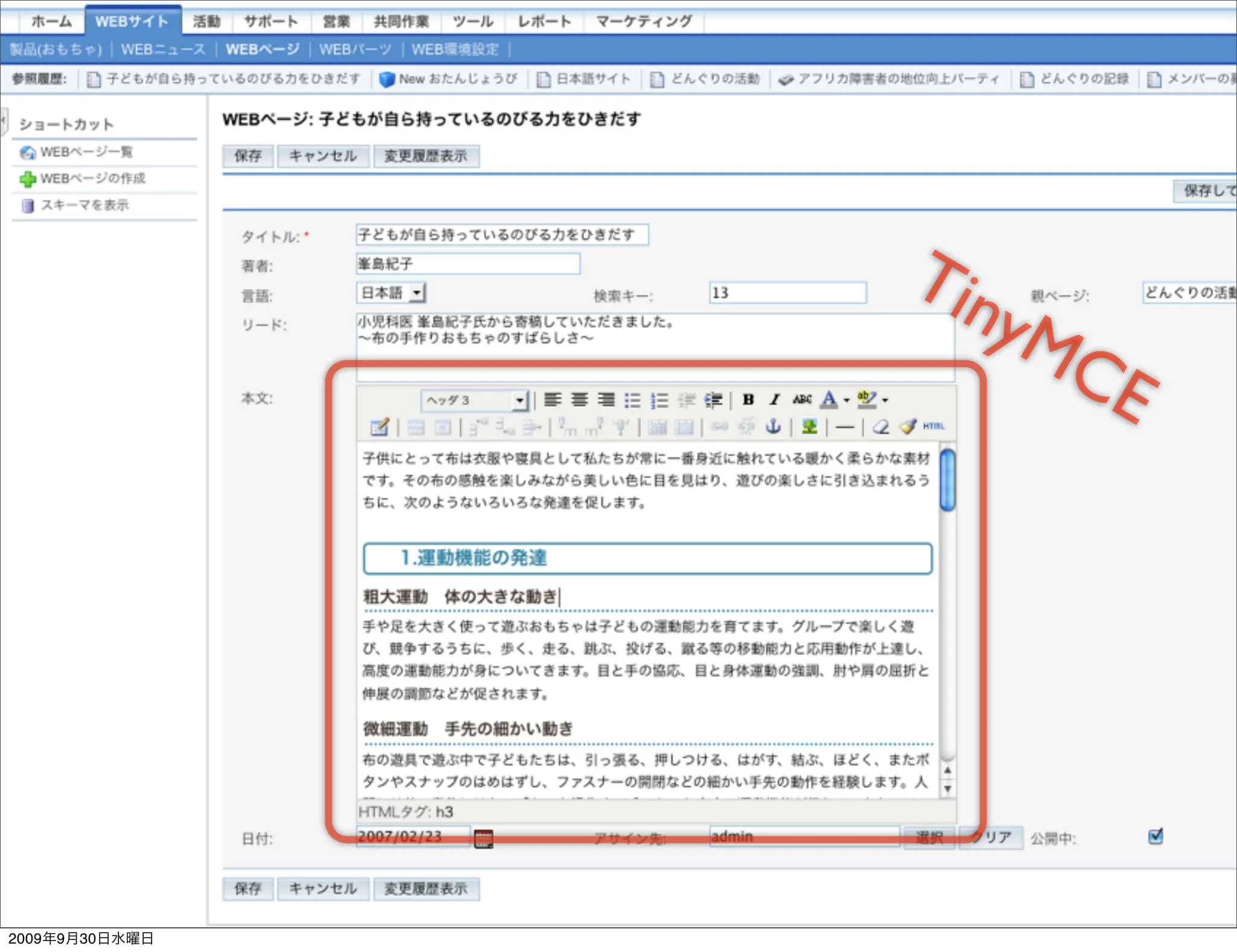The image size is (1237, 952).
Task: Open the highlight color dropdown arrow
Action: tap(885, 400)
